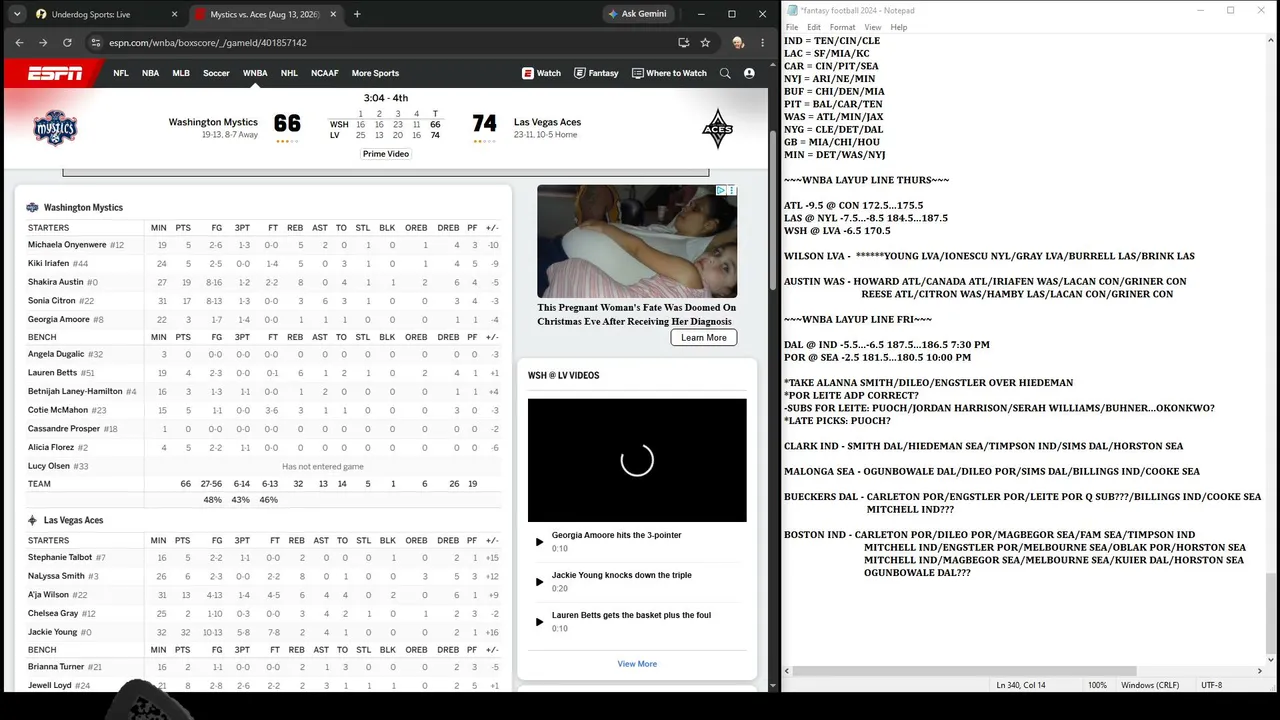The width and height of the screenshot is (1280, 720).
Task: Click the Las Vegas Aces team logo in scoreboard
Action: (717, 128)
